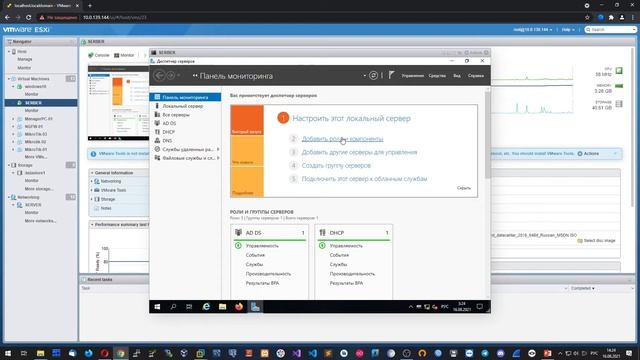Click Добавить другие серверы для управления
The image size is (640, 360).
[359, 152]
